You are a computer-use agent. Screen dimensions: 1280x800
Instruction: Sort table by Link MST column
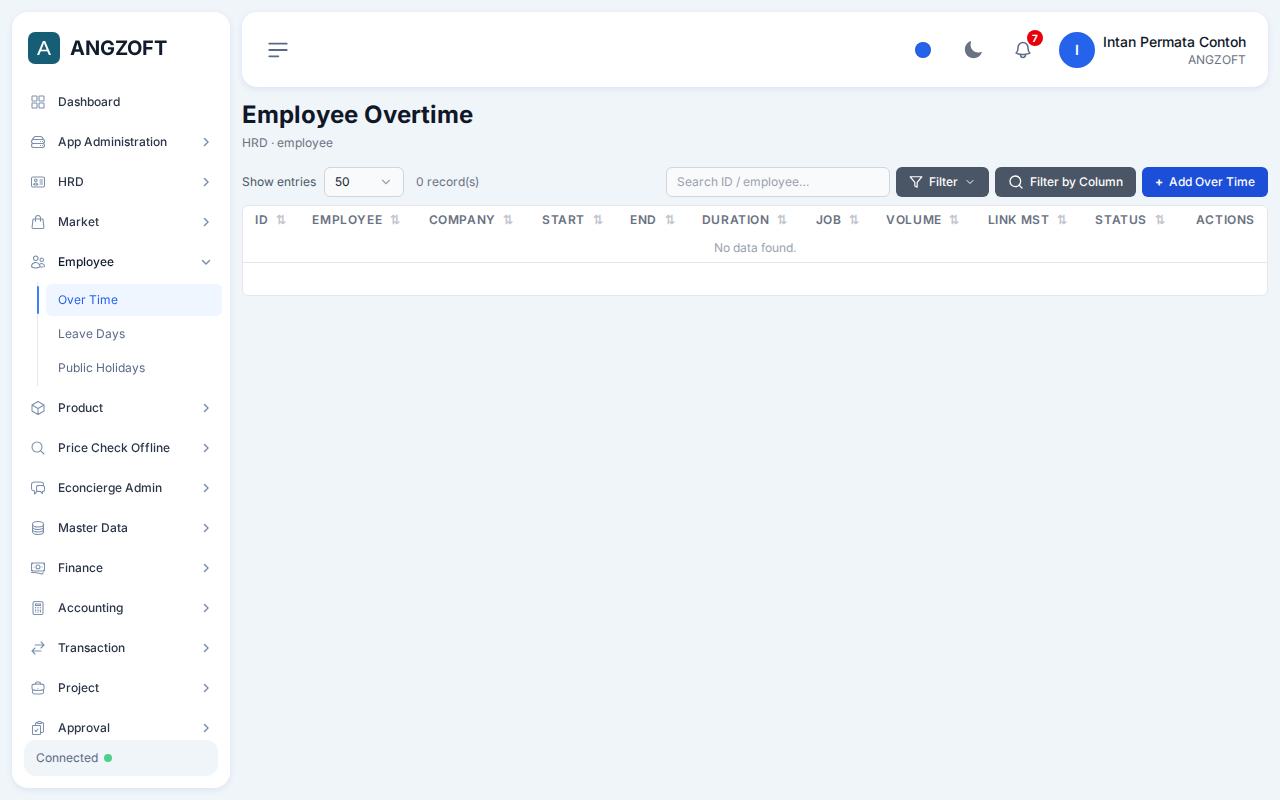coord(1027,220)
